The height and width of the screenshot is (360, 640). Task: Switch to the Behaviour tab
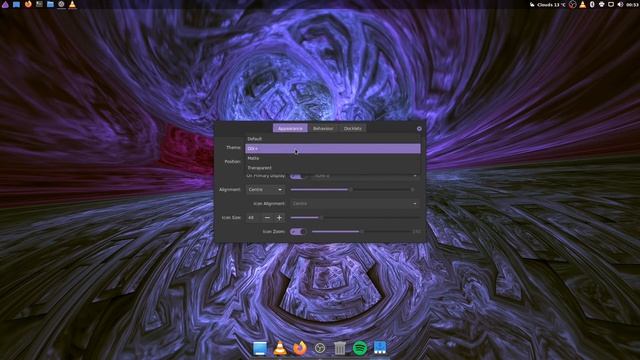coord(323,129)
